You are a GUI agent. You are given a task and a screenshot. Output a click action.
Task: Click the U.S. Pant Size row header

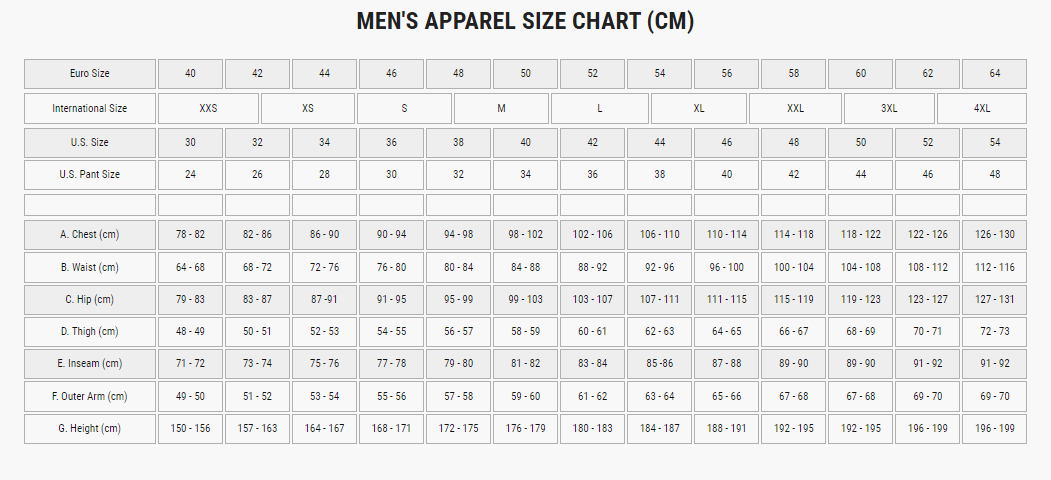click(90, 175)
